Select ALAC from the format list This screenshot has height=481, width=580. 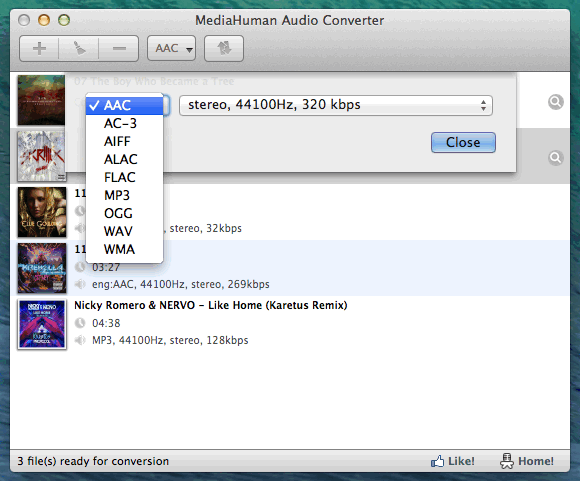click(x=124, y=159)
